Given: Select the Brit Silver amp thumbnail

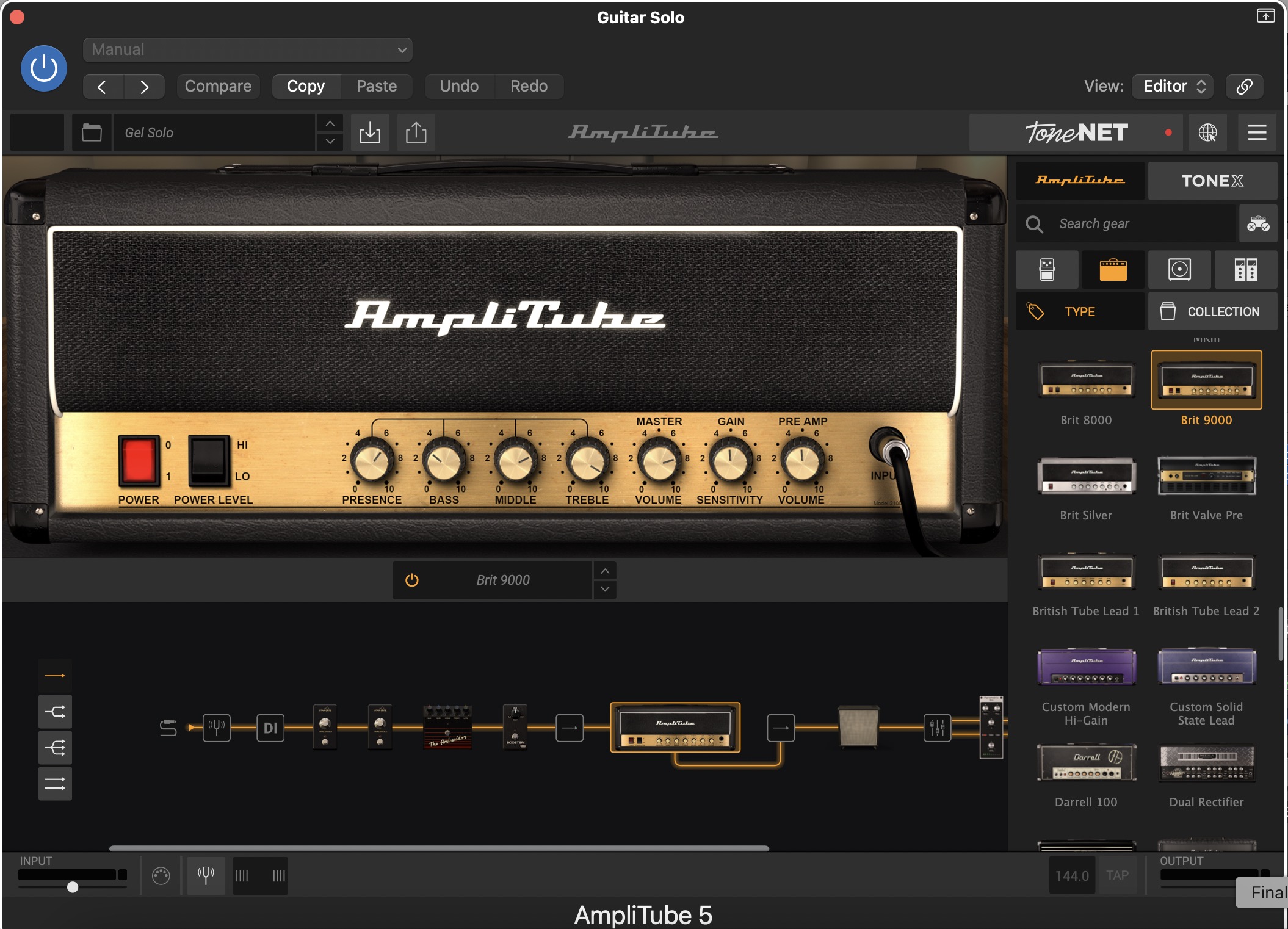Looking at the screenshot, I should [x=1086, y=475].
